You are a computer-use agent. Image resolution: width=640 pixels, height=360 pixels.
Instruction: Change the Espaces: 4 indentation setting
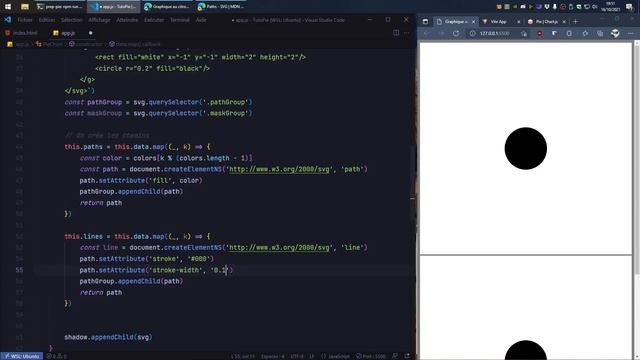click(273, 356)
